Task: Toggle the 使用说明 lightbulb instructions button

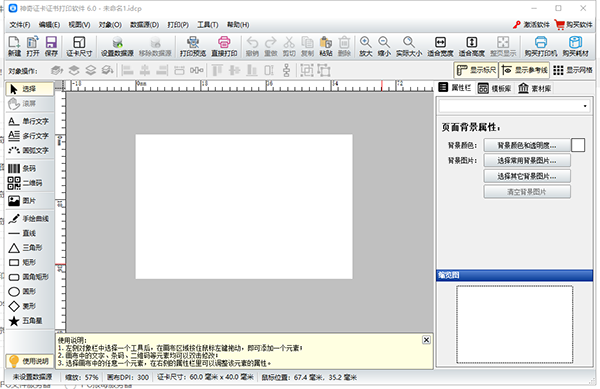Action: point(30,361)
